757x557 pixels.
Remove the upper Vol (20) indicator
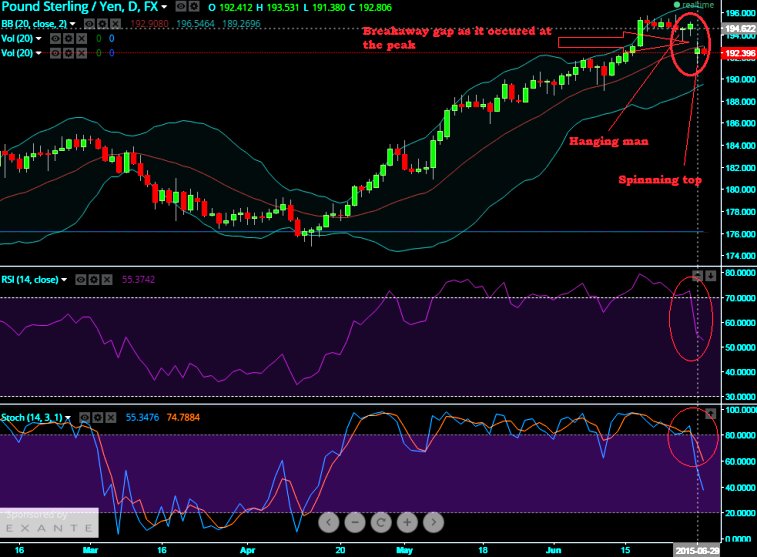coord(81,39)
